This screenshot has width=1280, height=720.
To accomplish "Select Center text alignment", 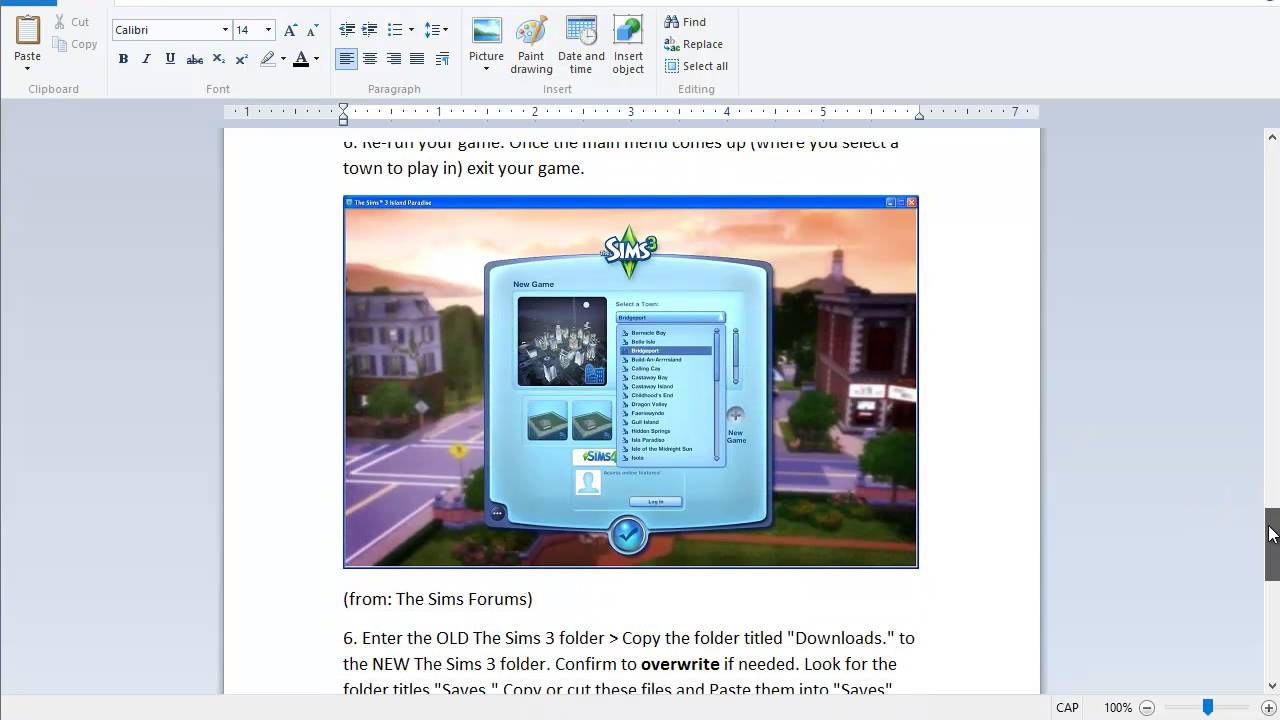I will coord(370,59).
